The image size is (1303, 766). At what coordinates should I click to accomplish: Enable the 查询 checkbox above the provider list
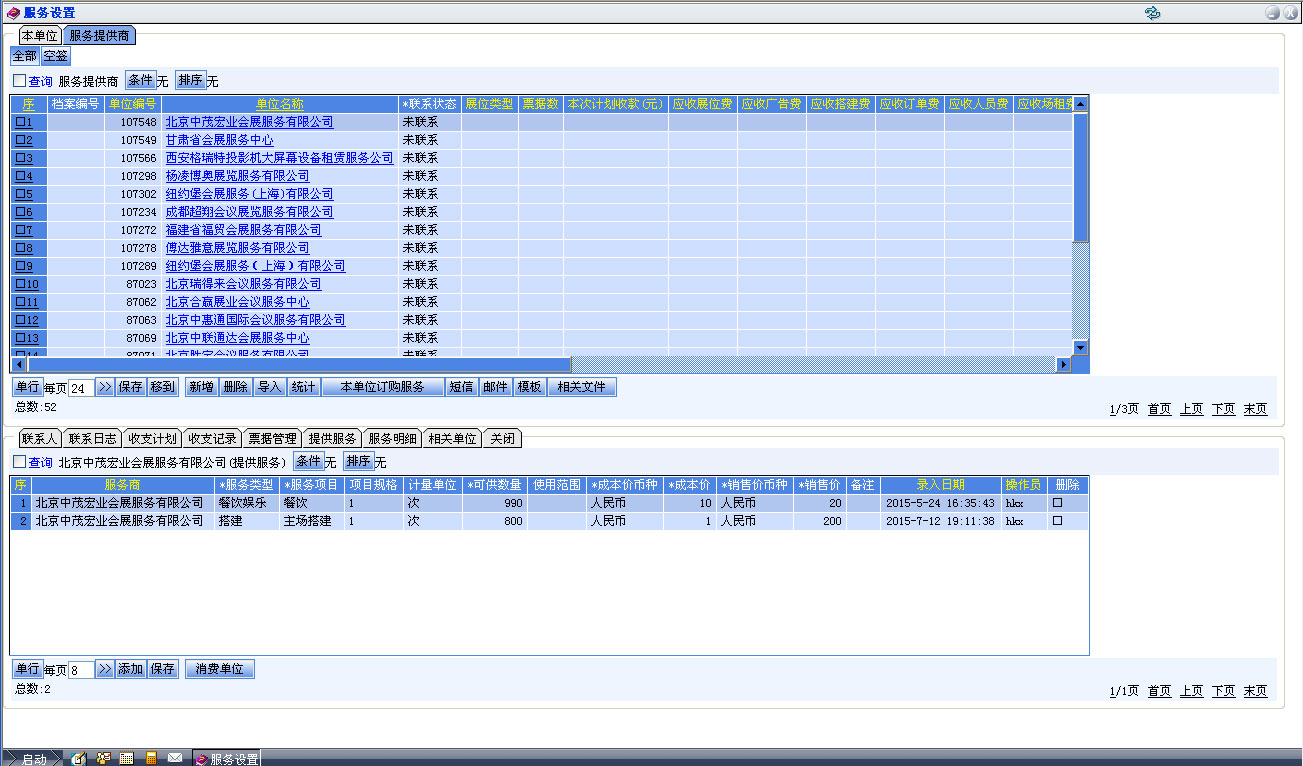pos(19,81)
